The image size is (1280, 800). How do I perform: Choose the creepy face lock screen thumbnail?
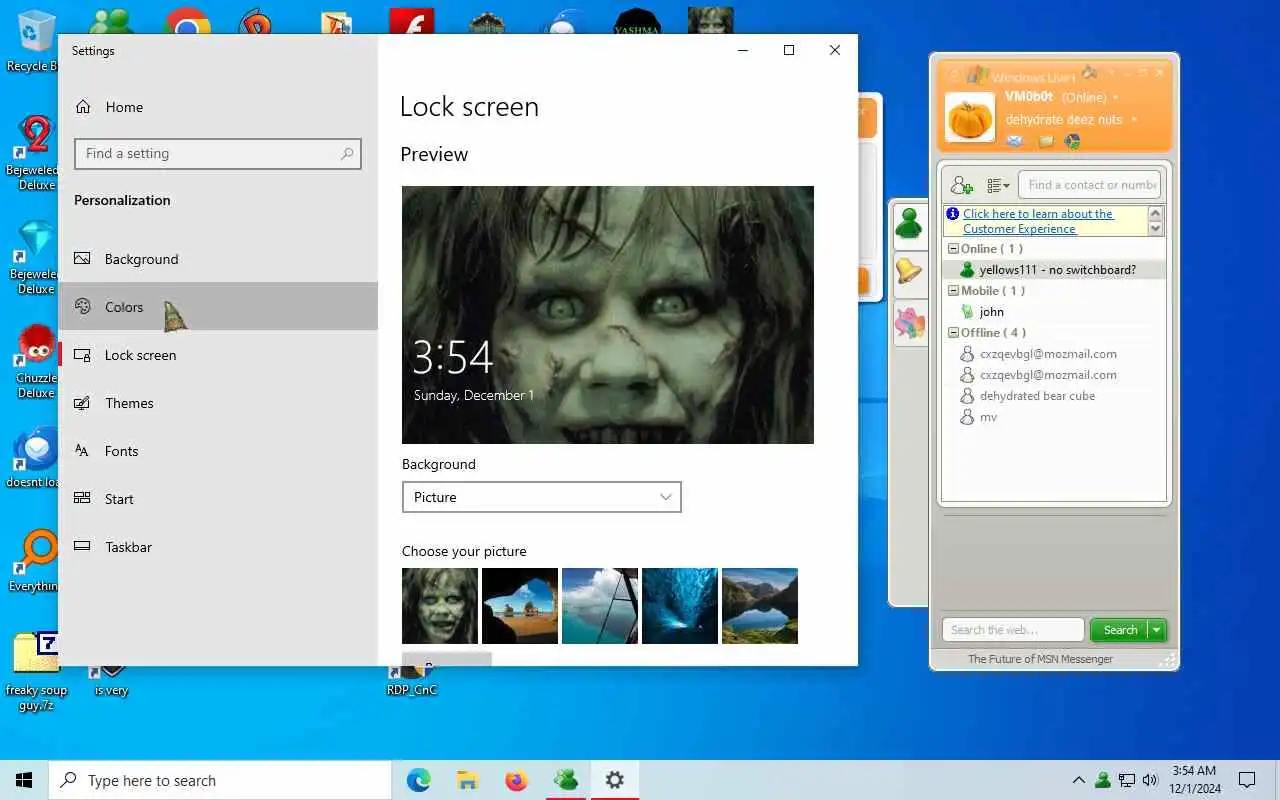pos(440,606)
